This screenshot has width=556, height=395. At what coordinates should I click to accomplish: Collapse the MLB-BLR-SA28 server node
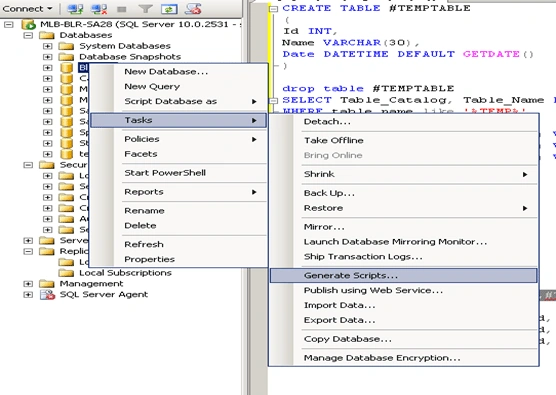click(x=9, y=24)
